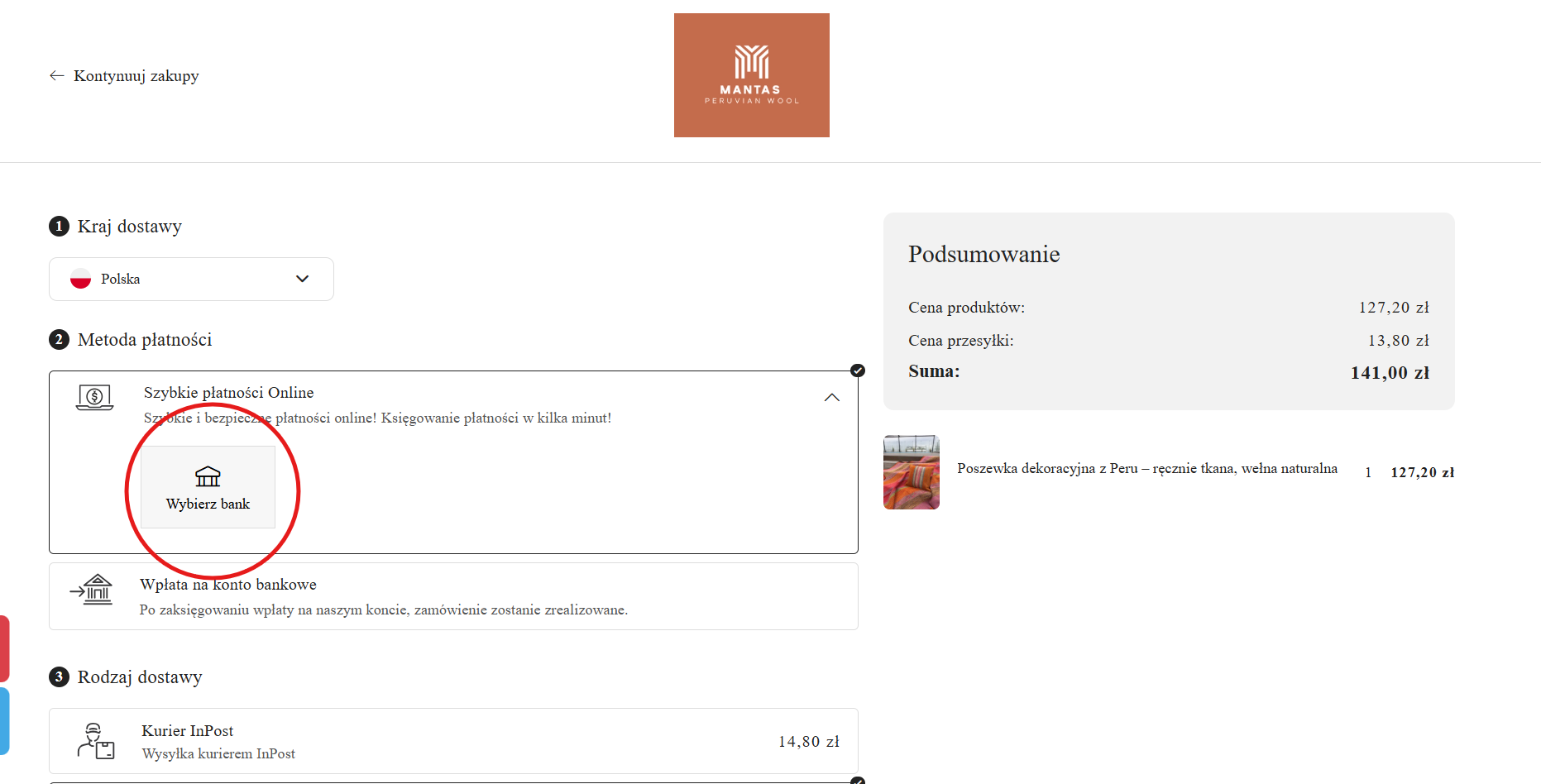Image resolution: width=1541 pixels, height=784 pixels.
Task: Click the Kontynuuj zakupy link
Action: [136, 76]
